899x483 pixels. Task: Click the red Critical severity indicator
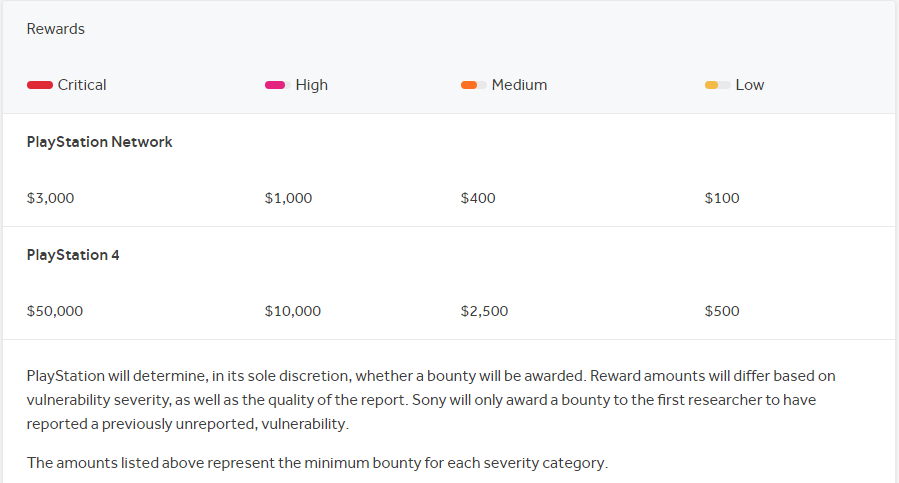[40, 85]
